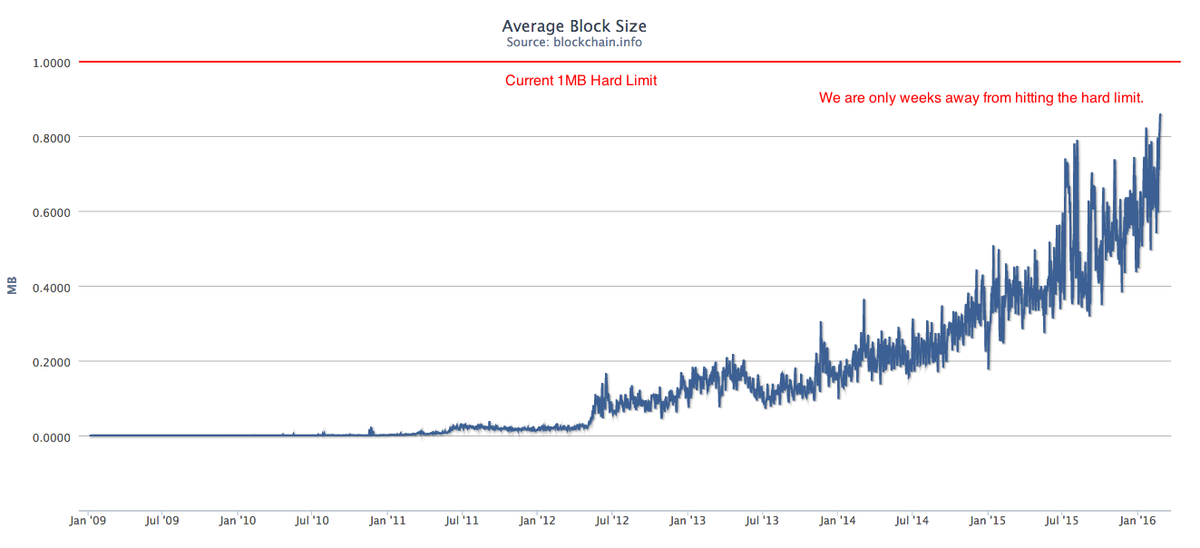Click the Jan '14 x-axis label
The height and width of the screenshot is (548, 1200).
838,521
